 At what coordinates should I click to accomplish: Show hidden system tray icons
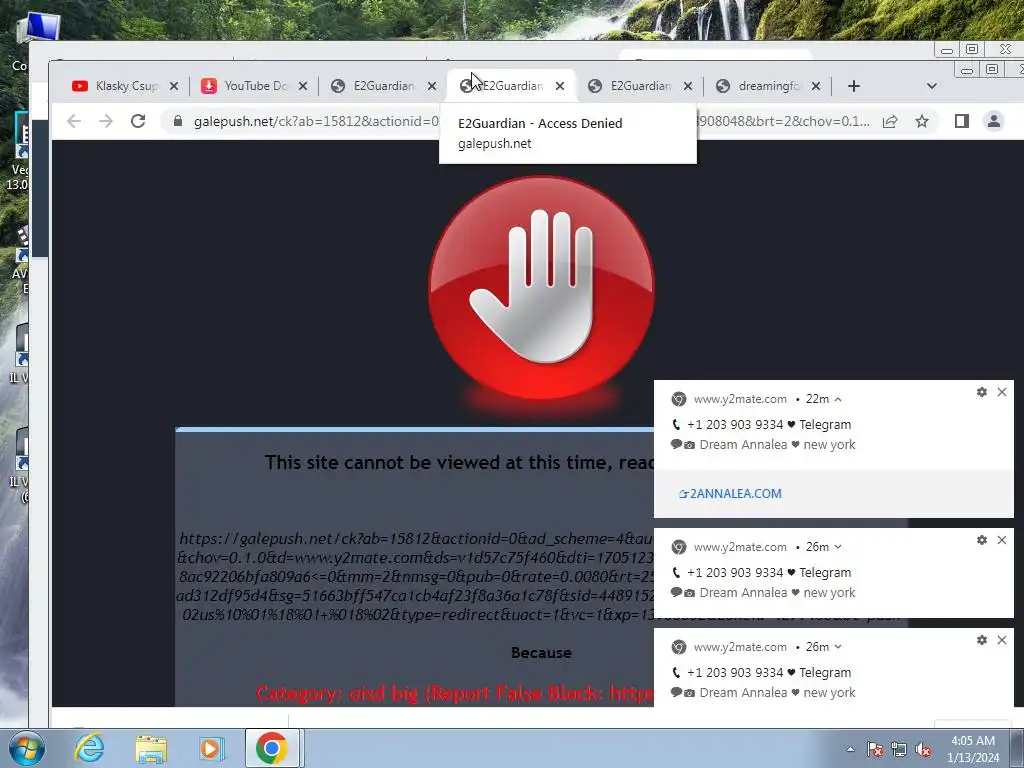850,749
